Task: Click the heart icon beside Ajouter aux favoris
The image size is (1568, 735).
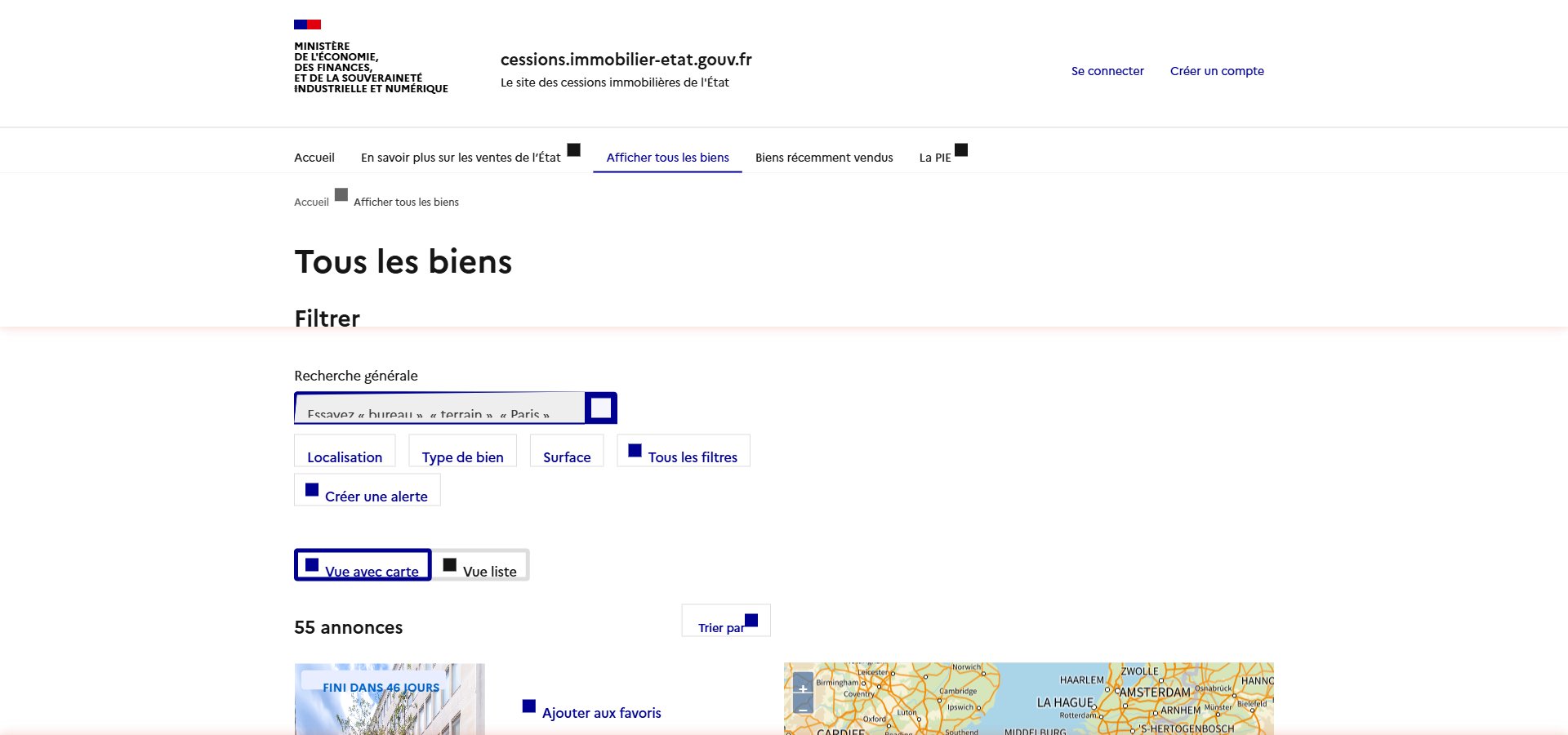Action: pyautogui.click(x=528, y=707)
